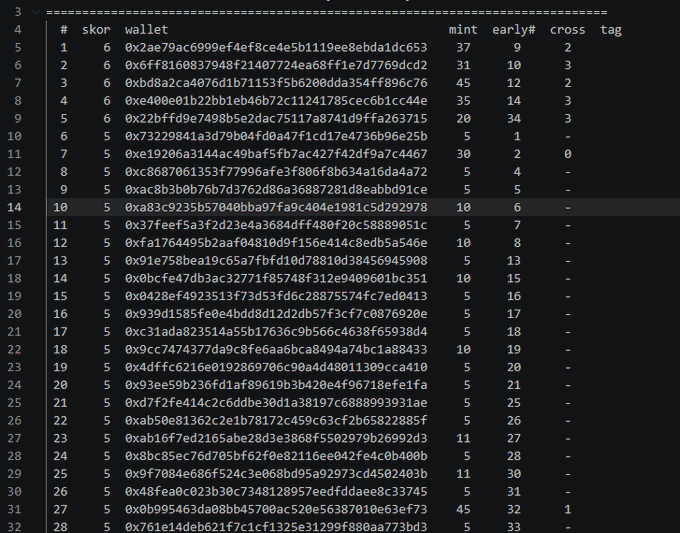Select wallet 0xe19206a3144ac49baf5fb7ac427f42df9a7c4467

click(x=276, y=154)
